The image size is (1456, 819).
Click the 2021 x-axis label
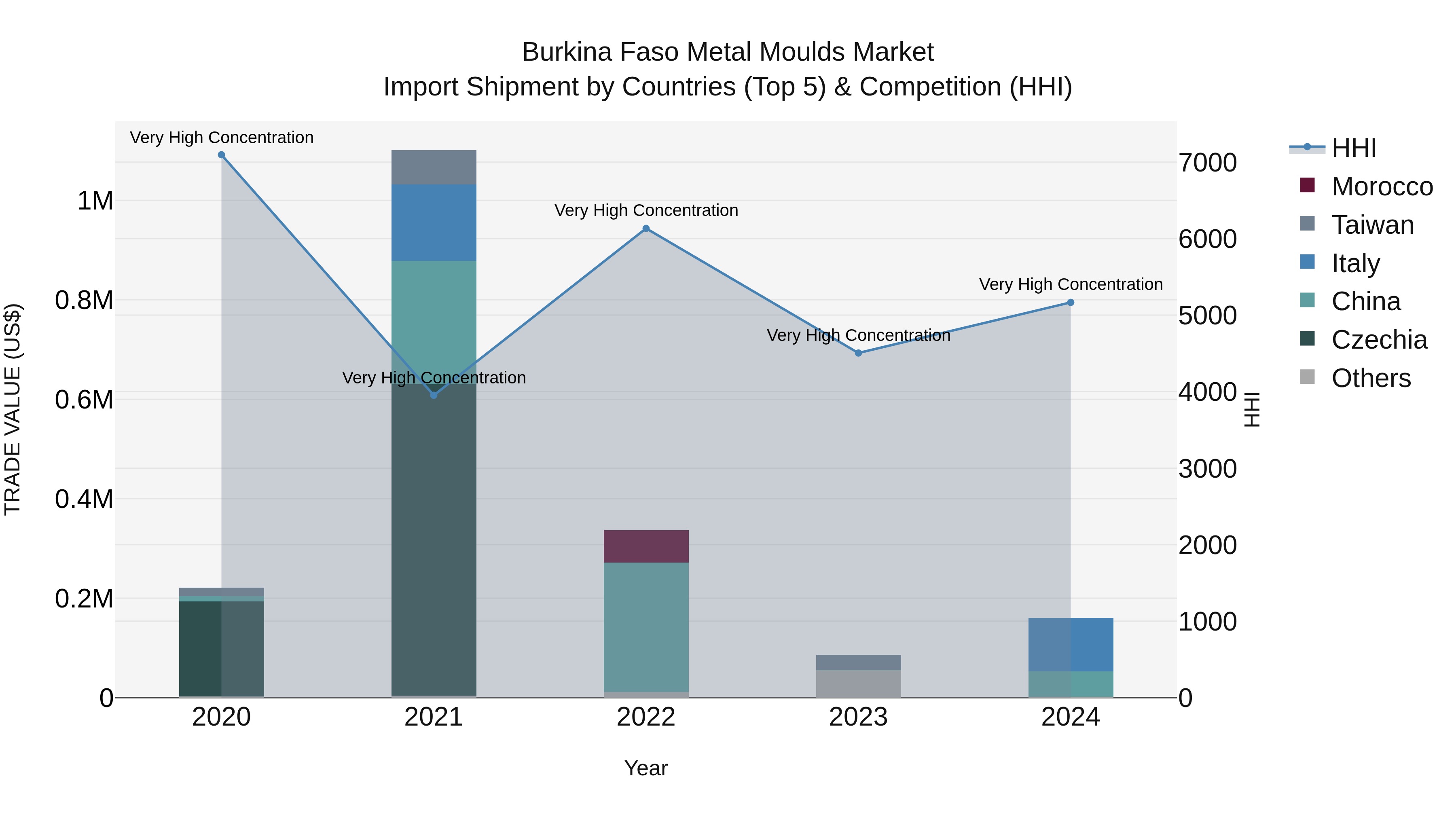434,717
